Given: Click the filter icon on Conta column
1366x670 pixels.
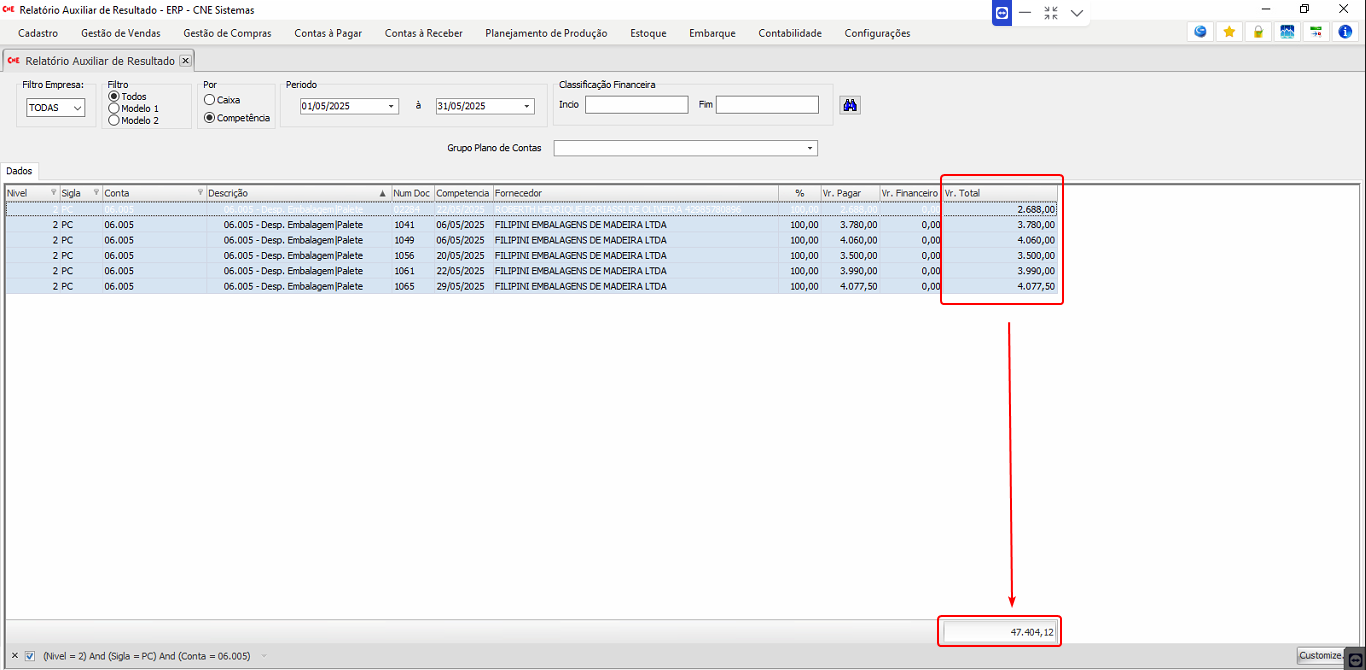Looking at the screenshot, I should point(200,193).
